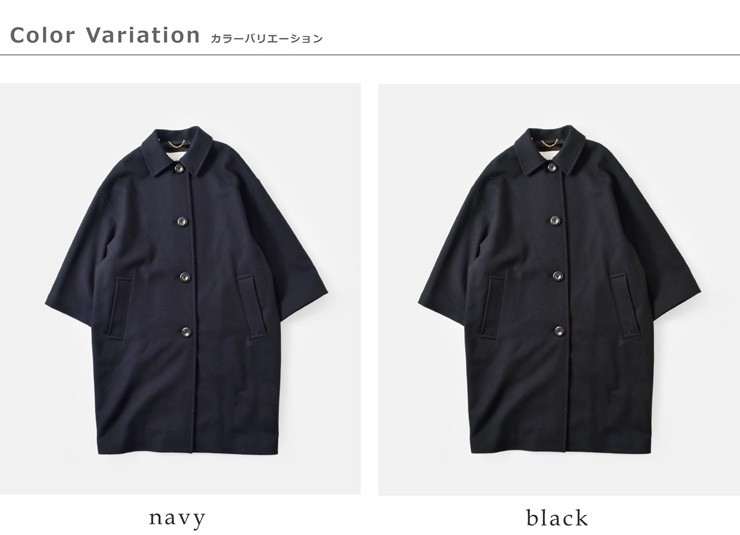Image resolution: width=740 pixels, height=535 pixels.
Task: Click the "navy" color label
Action: point(177,518)
